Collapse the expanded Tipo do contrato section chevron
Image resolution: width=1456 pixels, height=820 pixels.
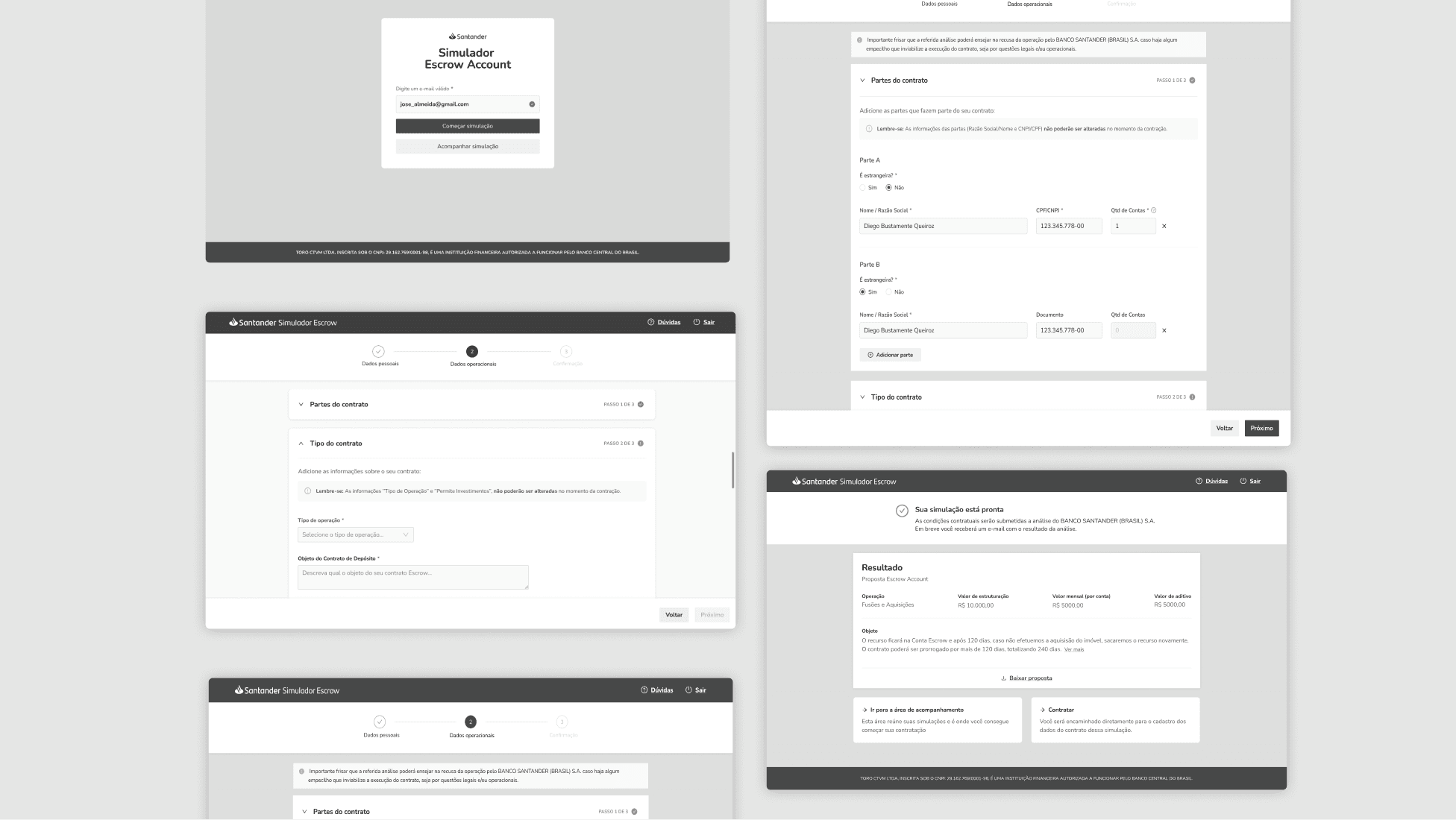point(301,444)
